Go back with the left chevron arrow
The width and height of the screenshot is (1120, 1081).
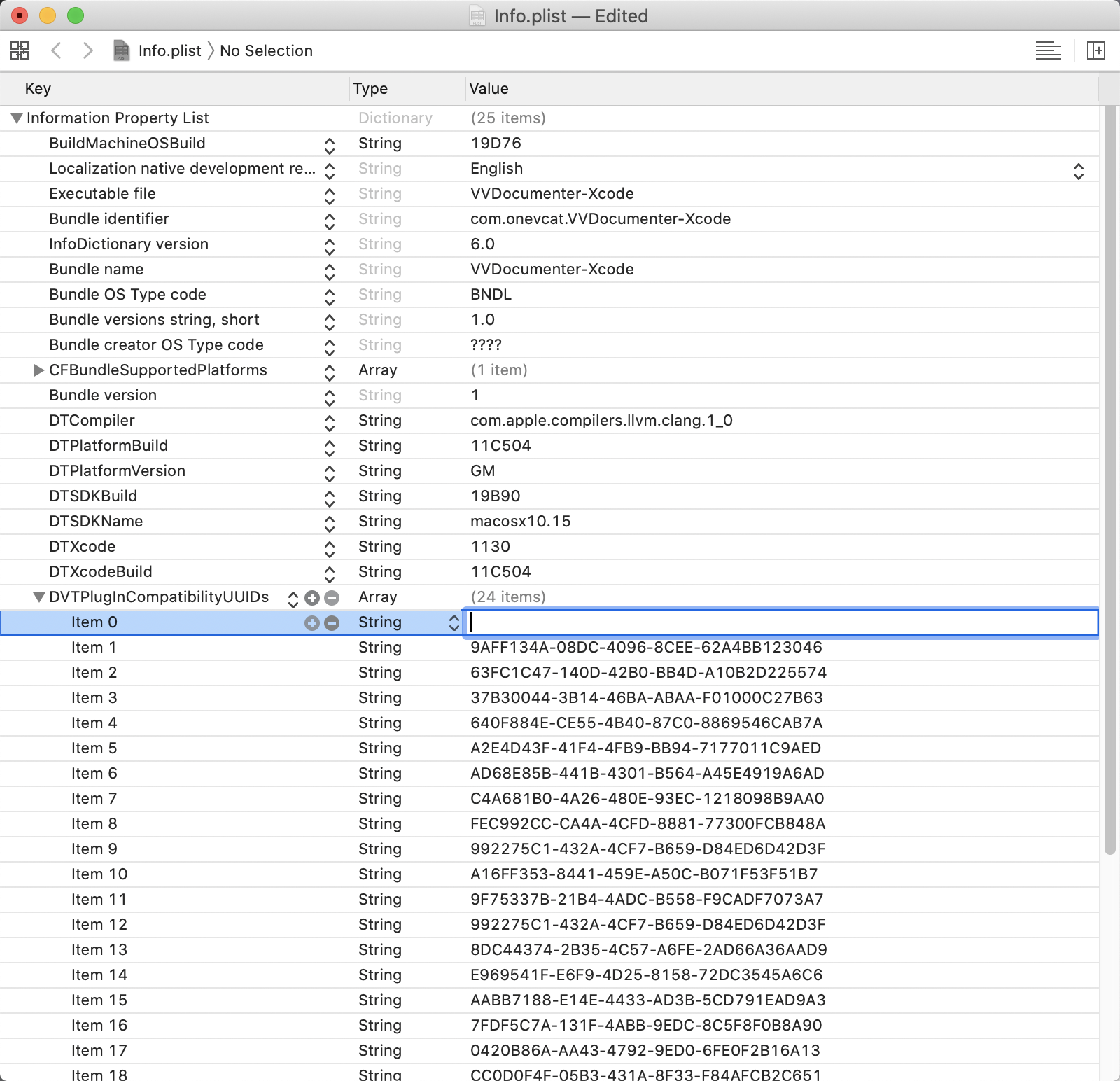click(x=57, y=50)
